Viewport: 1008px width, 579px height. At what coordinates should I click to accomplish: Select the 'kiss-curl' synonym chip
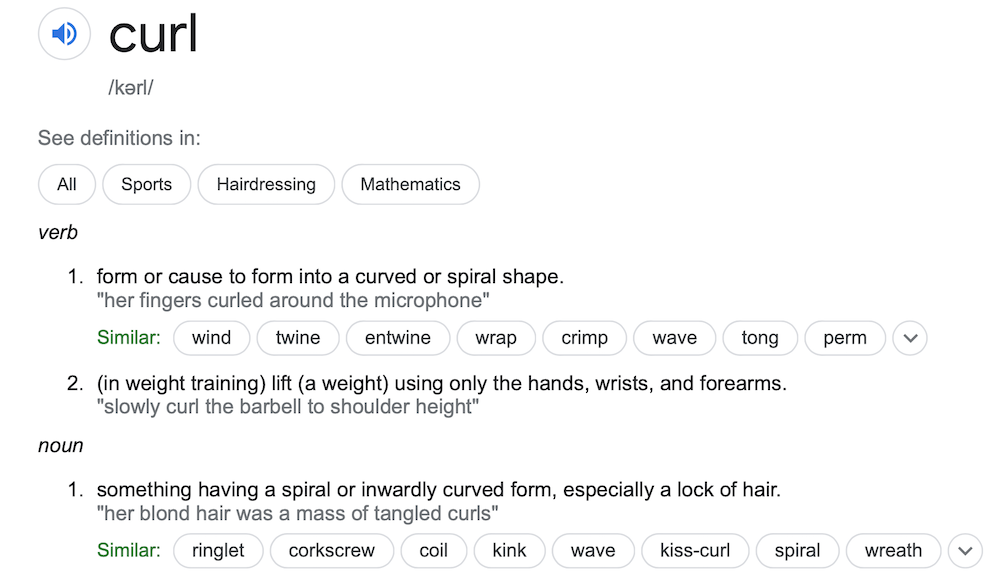(695, 551)
